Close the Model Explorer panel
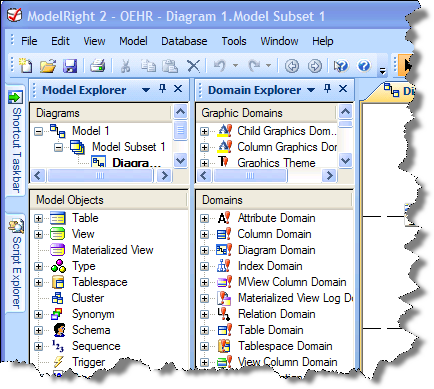The image size is (434, 389). click(178, 89)
